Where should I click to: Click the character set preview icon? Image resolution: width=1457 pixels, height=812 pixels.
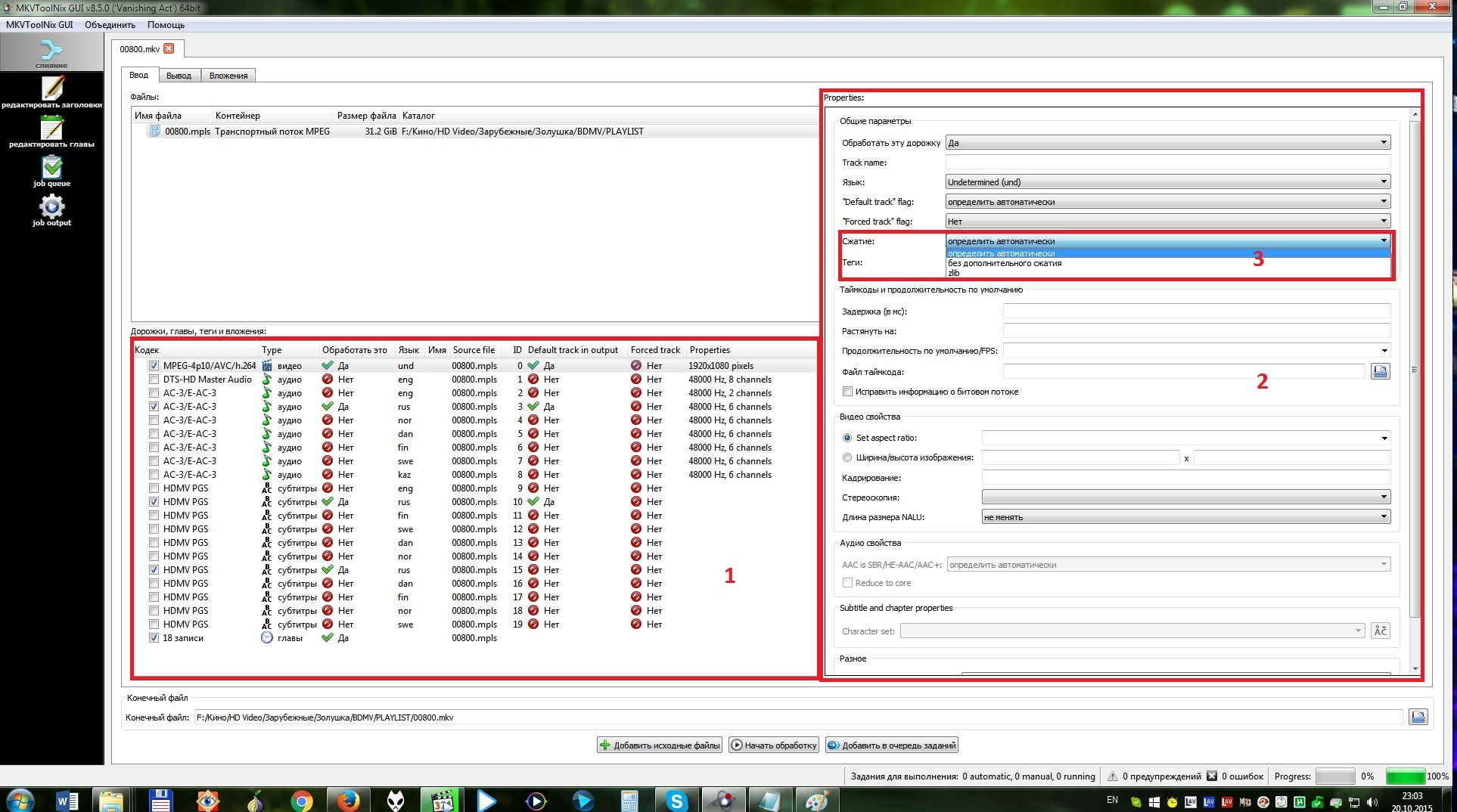[x=1380, y=631]
